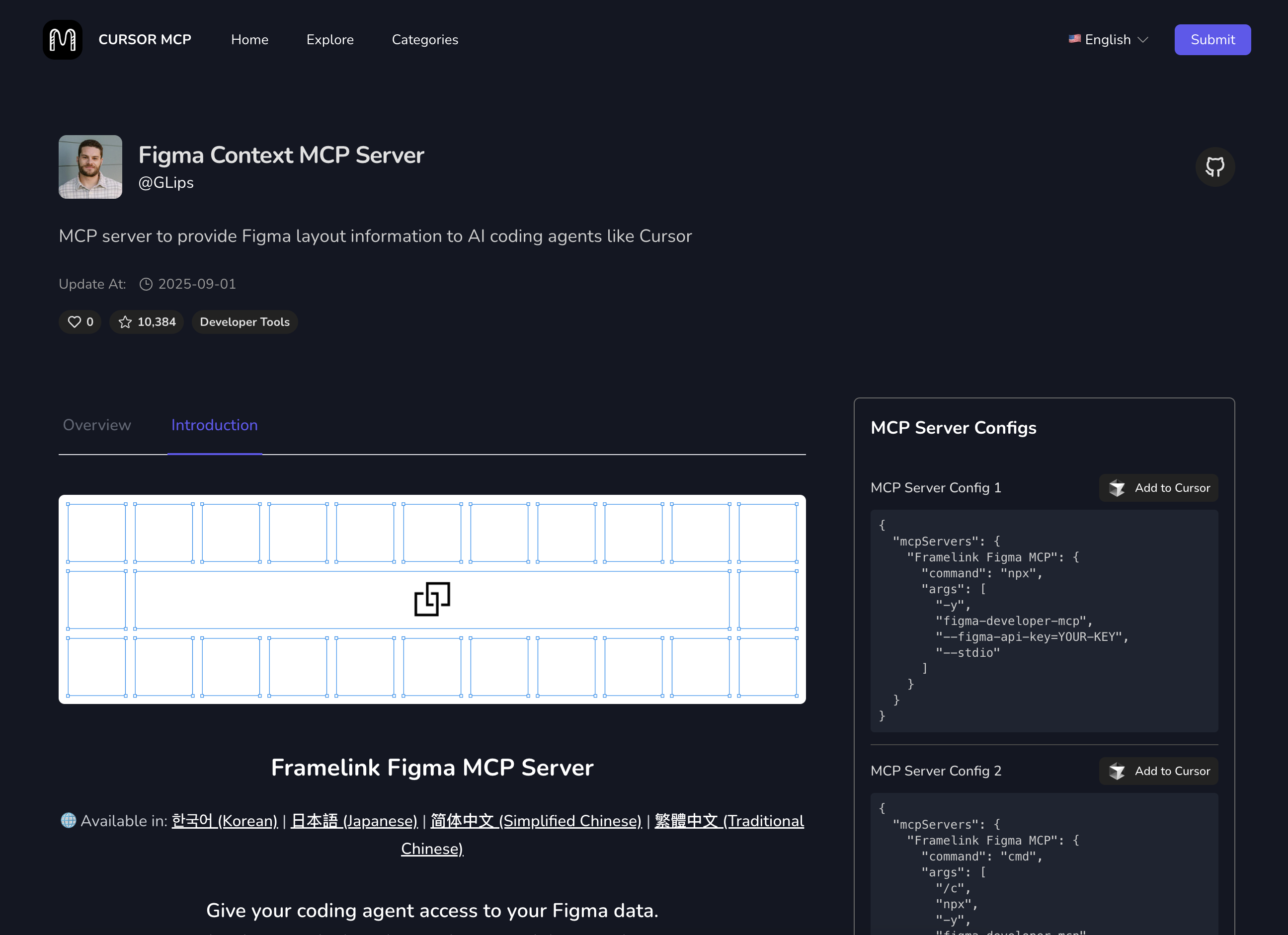Add MCP Server Config 2 to Cursor
1288x935 pixels.
[1158, 771]
